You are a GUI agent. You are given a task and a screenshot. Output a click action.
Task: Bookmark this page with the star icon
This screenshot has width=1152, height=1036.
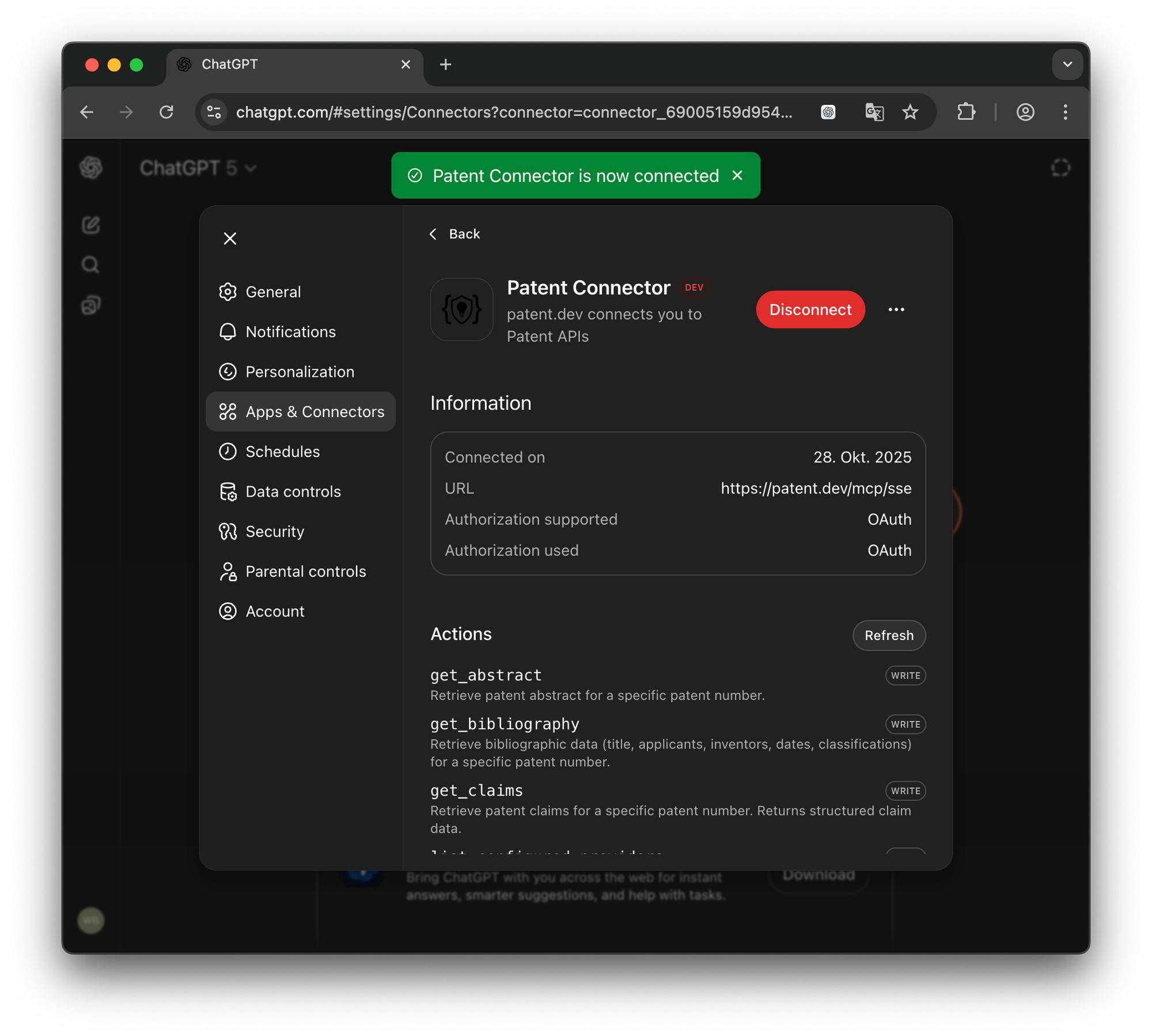point(910,112)
